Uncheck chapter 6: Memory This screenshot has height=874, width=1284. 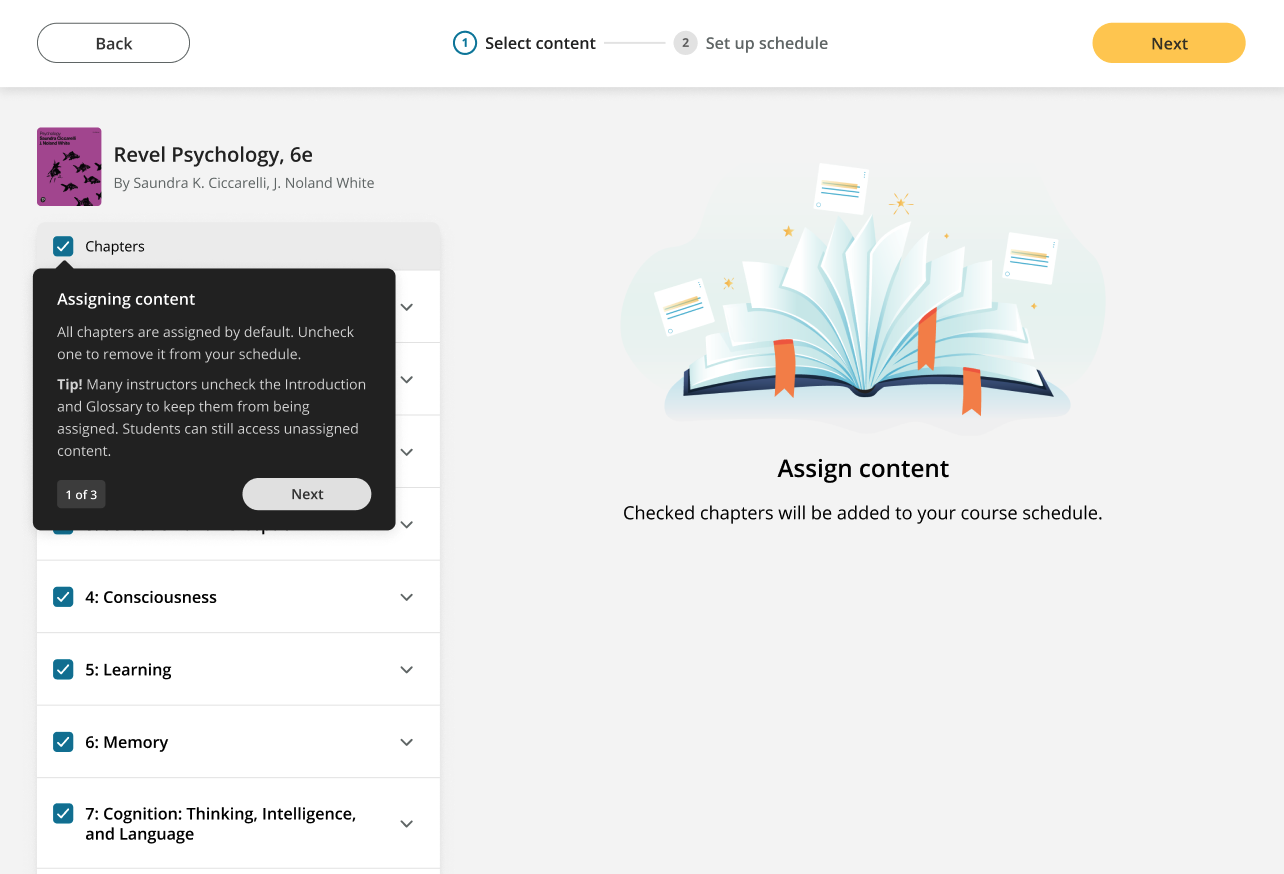[x=63, y=742]
